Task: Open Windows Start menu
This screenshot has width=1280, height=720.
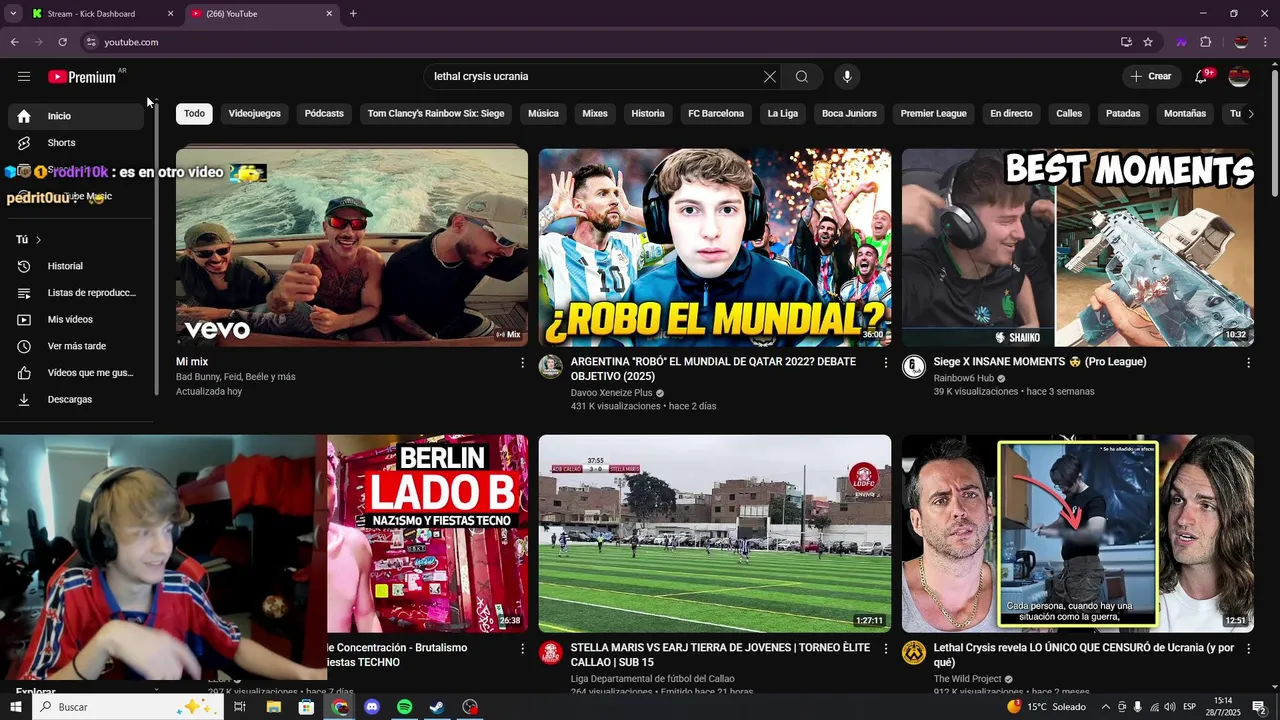Action: pyautogui.click(x=15, y=707)
